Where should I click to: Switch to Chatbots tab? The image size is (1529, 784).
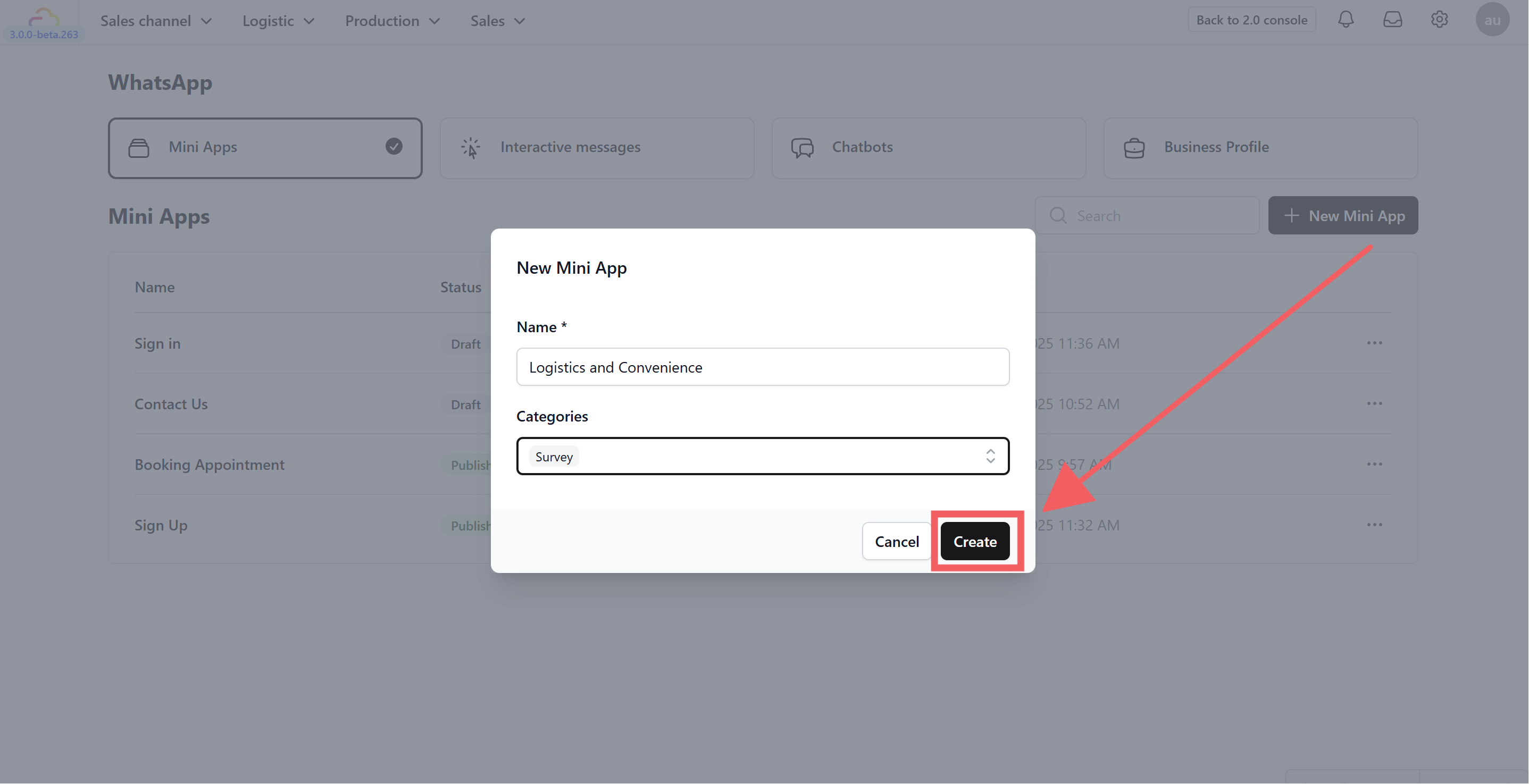pyautogui.click(x=929, y=148)
